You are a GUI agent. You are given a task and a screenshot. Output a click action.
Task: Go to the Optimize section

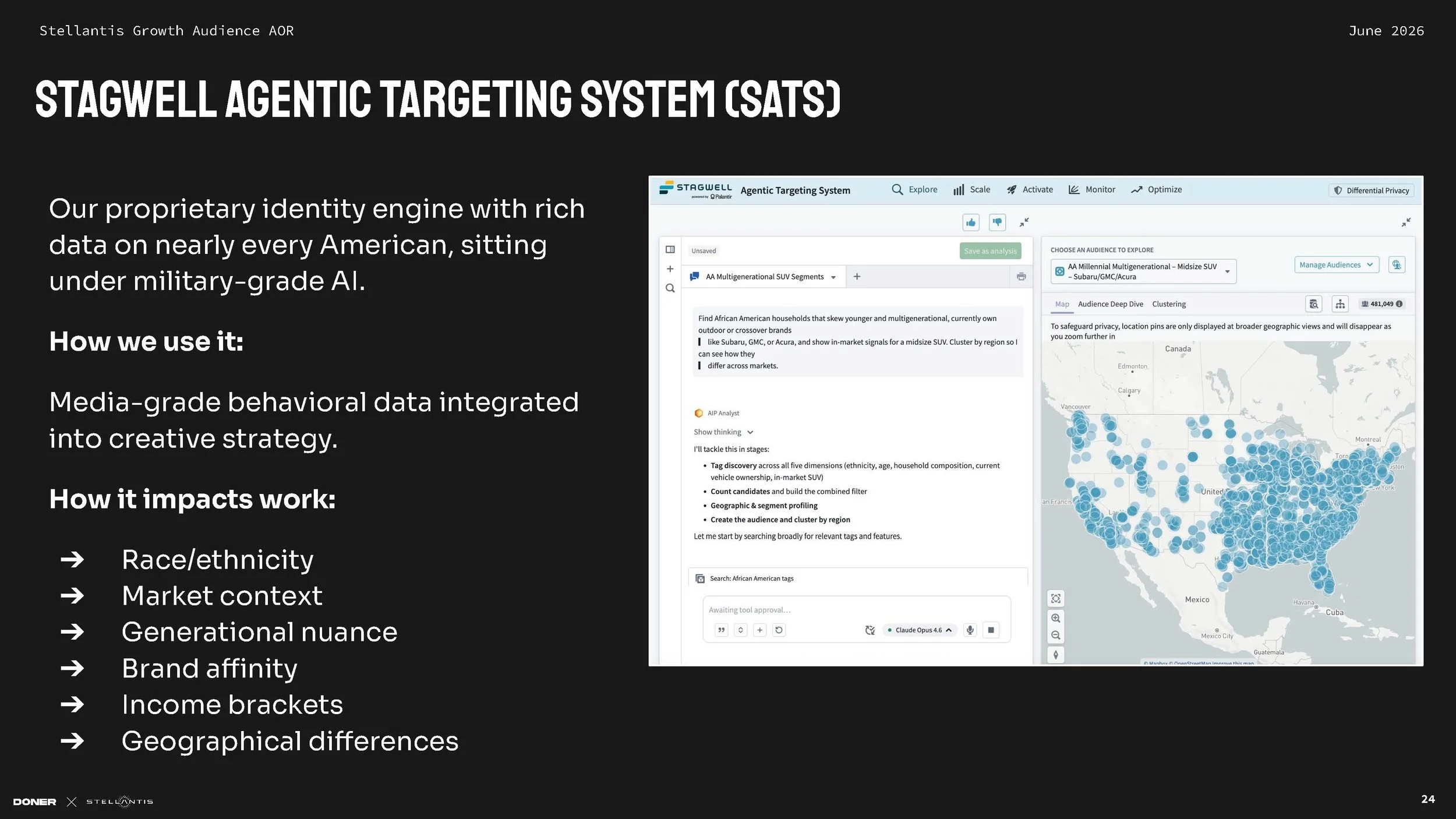tap(1157, 190)
